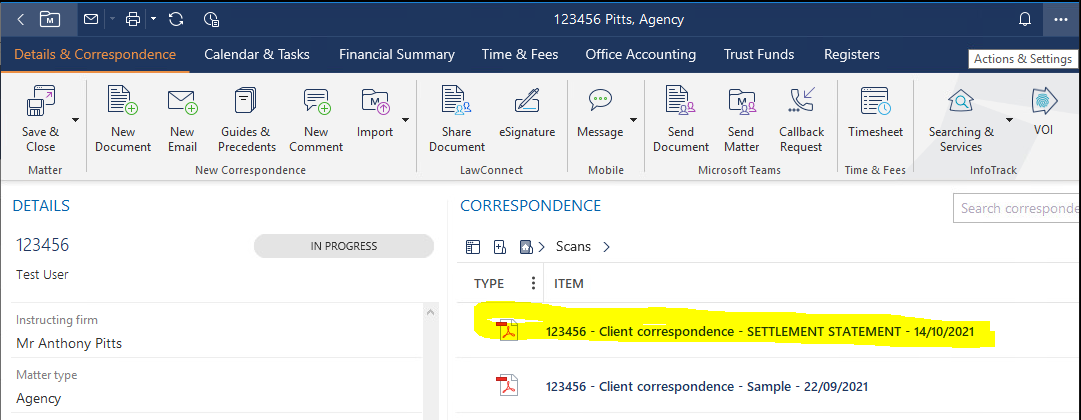Image resolution: width=1081 pixels, height=420 pixels.
Task: Click the Search correspondence field
Action: (x=1017, y=208)
